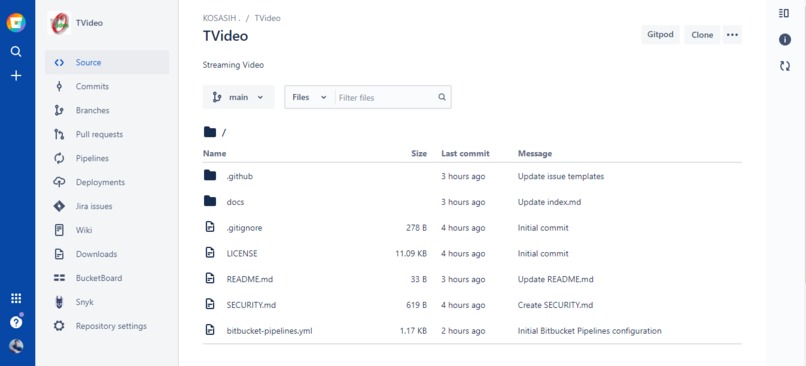Open the help question mark icon
Screen dimensions: 806x366
pyautogui.click(x=16, y=322)
